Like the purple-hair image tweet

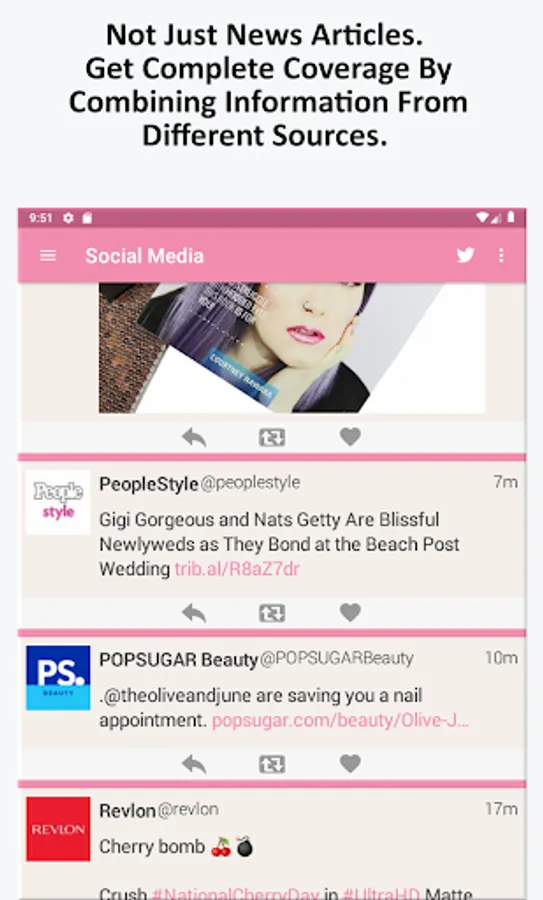[350, 437]
